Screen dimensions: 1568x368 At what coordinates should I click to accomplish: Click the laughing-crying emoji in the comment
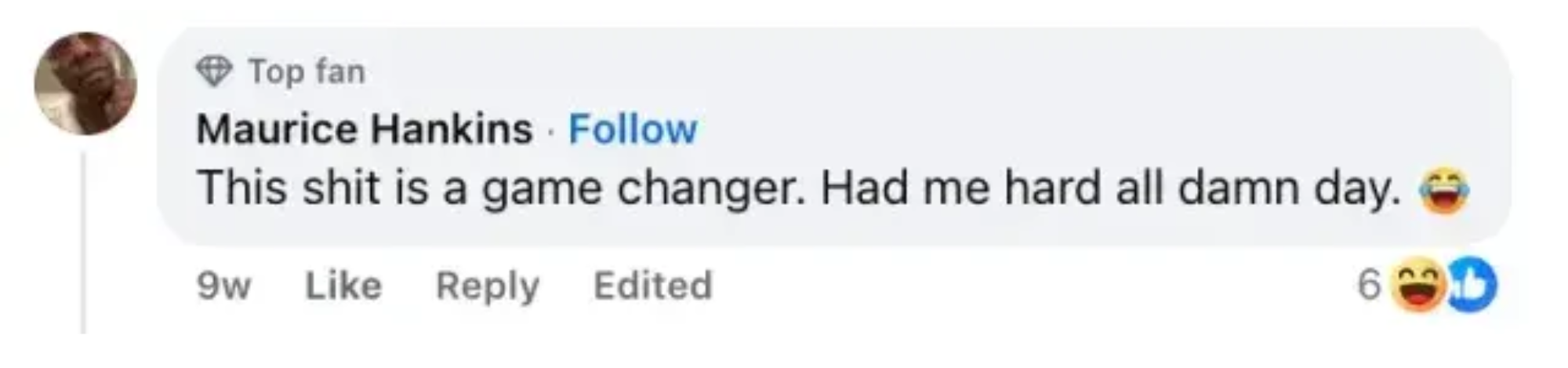(x=1444, y=191)
